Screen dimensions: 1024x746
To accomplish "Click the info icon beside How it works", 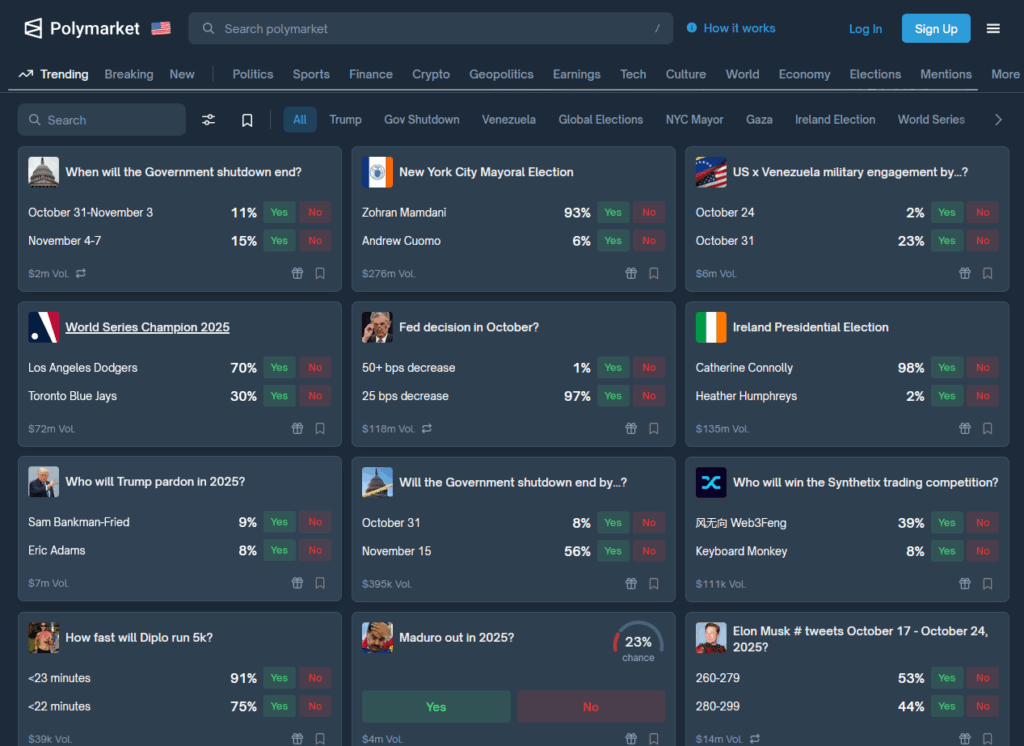I will click(x=692, y=28).
